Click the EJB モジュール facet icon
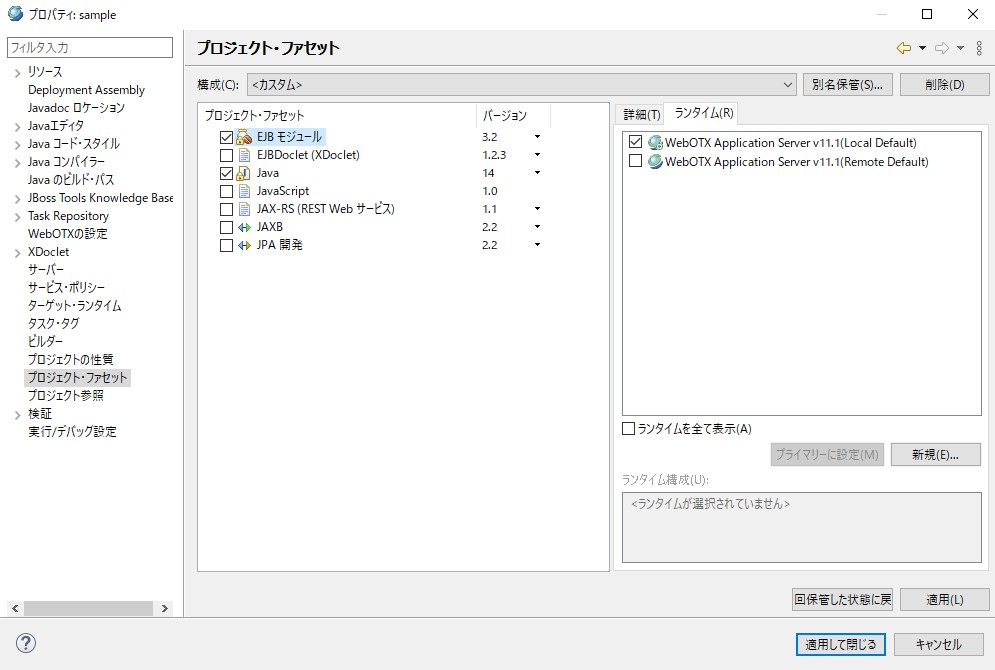 244,136
